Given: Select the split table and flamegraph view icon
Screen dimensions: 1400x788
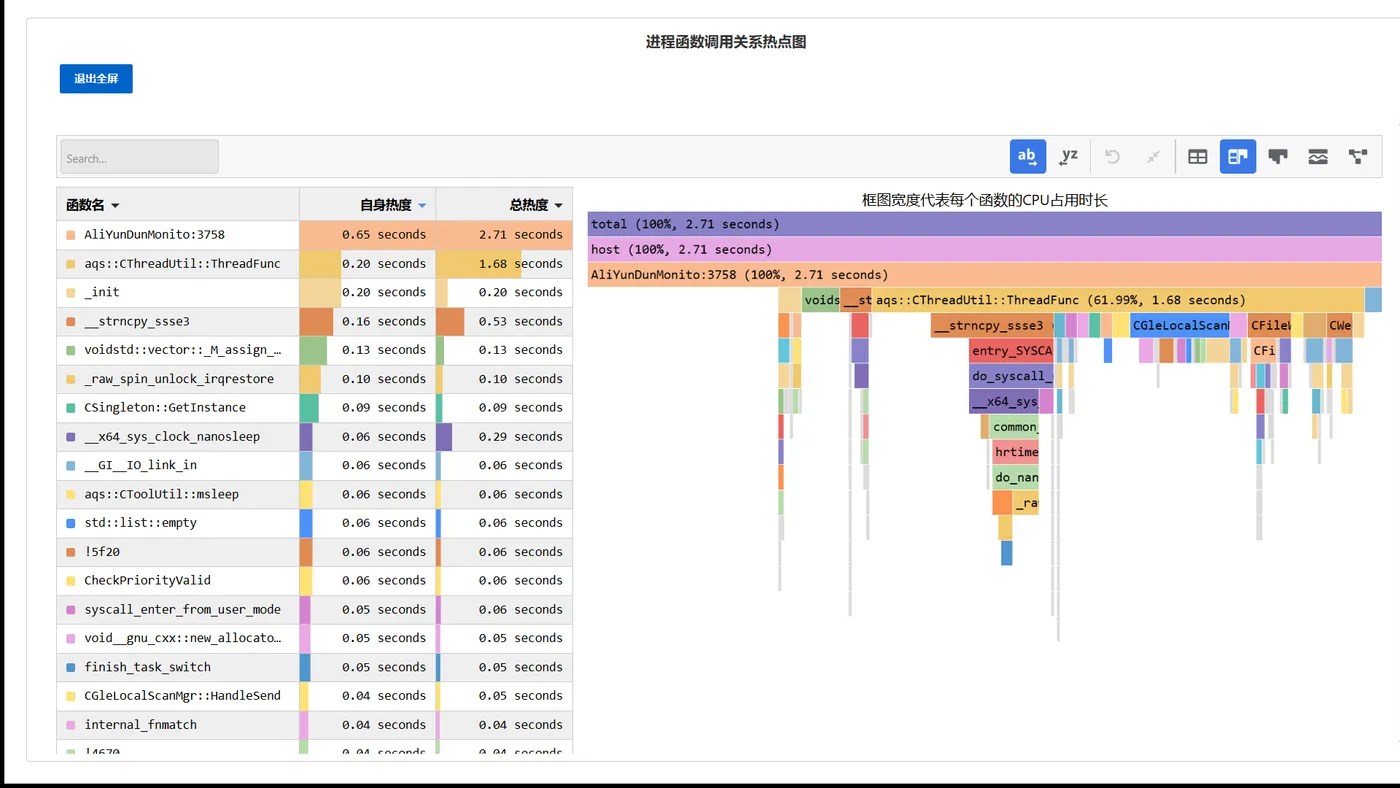Looking at the screenshot, I should [1237, 156].
